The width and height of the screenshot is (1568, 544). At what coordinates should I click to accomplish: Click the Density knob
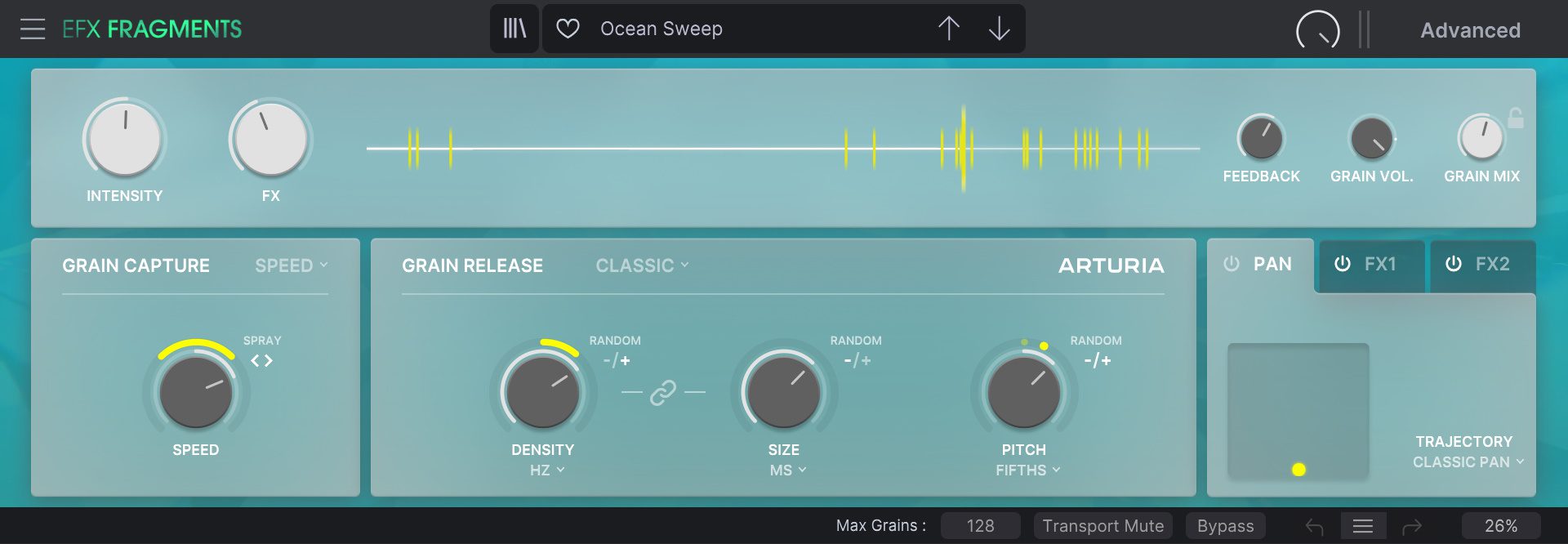(542, 392)
